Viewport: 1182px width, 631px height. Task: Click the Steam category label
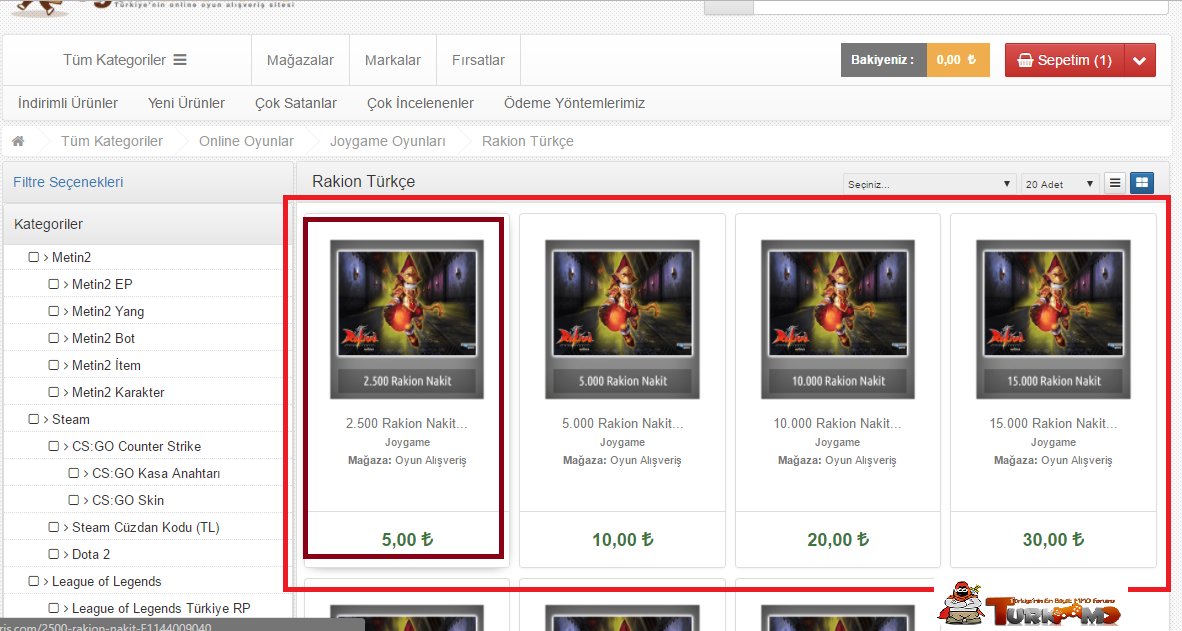(71, 419)
